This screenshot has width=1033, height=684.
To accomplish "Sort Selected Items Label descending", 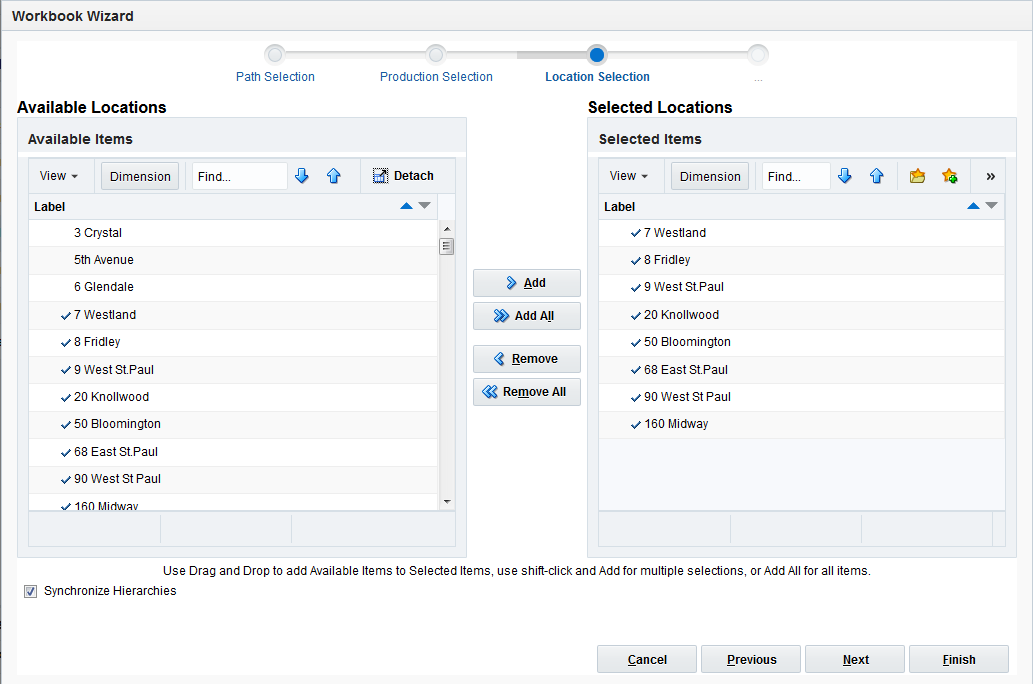I will pyautogui.click(x=991, y=206).
